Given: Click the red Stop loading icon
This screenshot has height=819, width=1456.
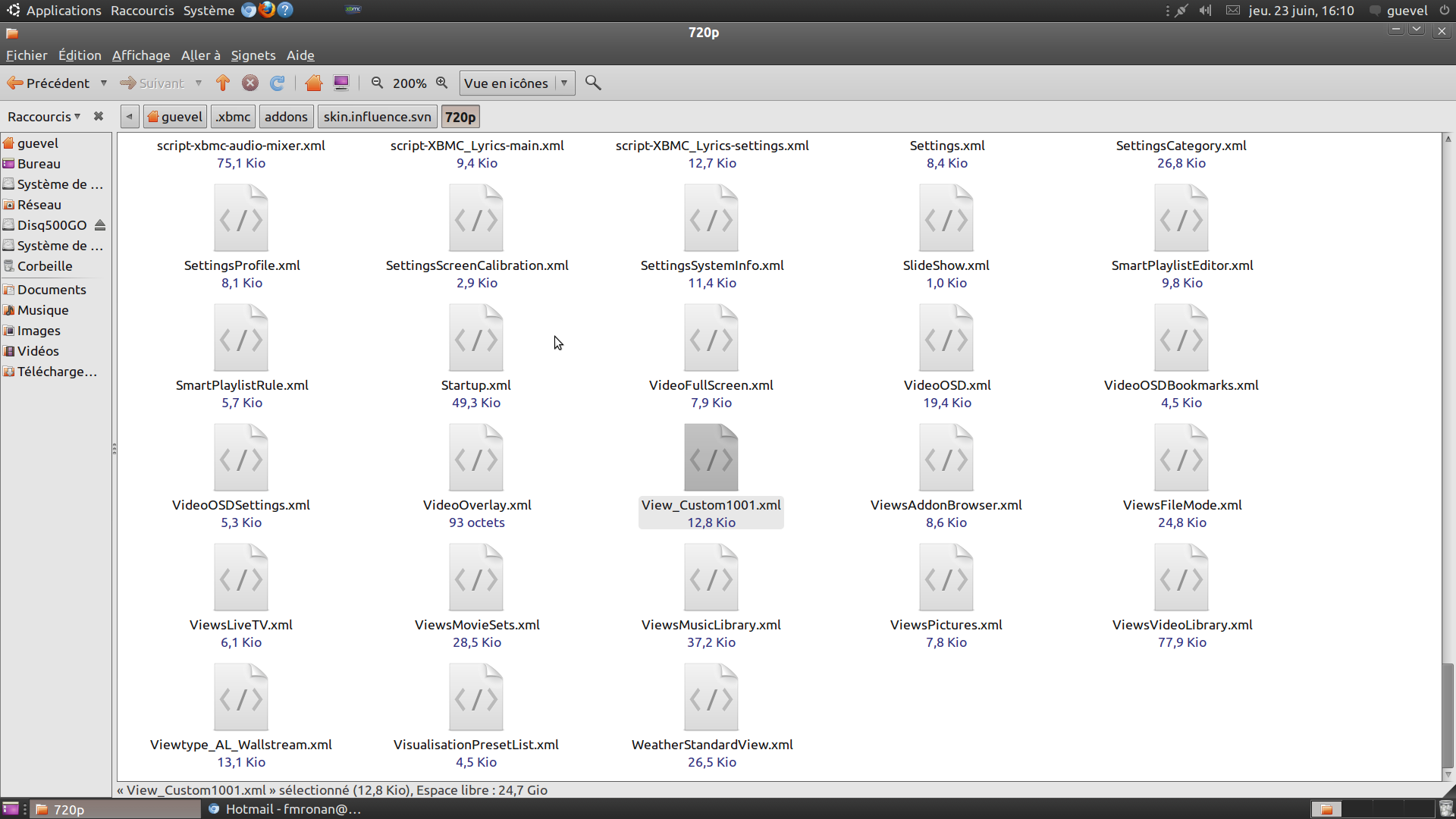Looking at the screenshot, I should tap(250, 83).
